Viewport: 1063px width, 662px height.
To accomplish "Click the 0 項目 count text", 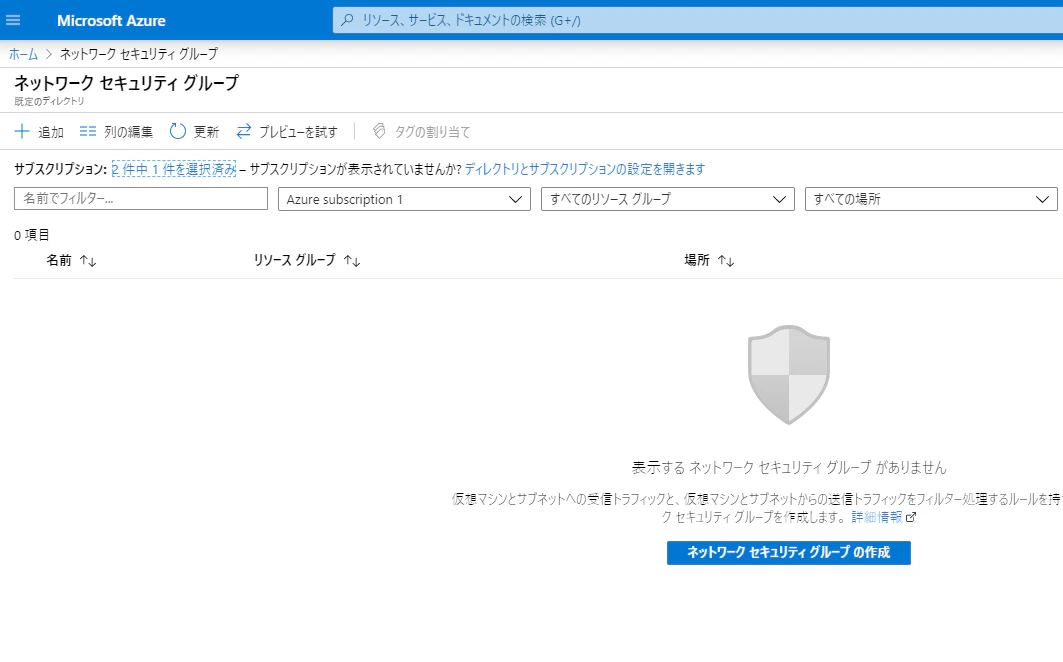I will click(x=32, y=235).
